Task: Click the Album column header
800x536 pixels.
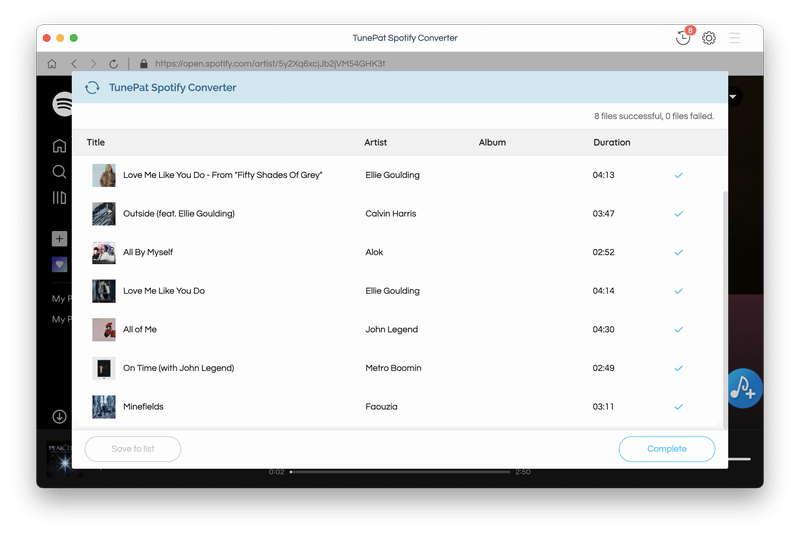Action: [x=492, y=142]
